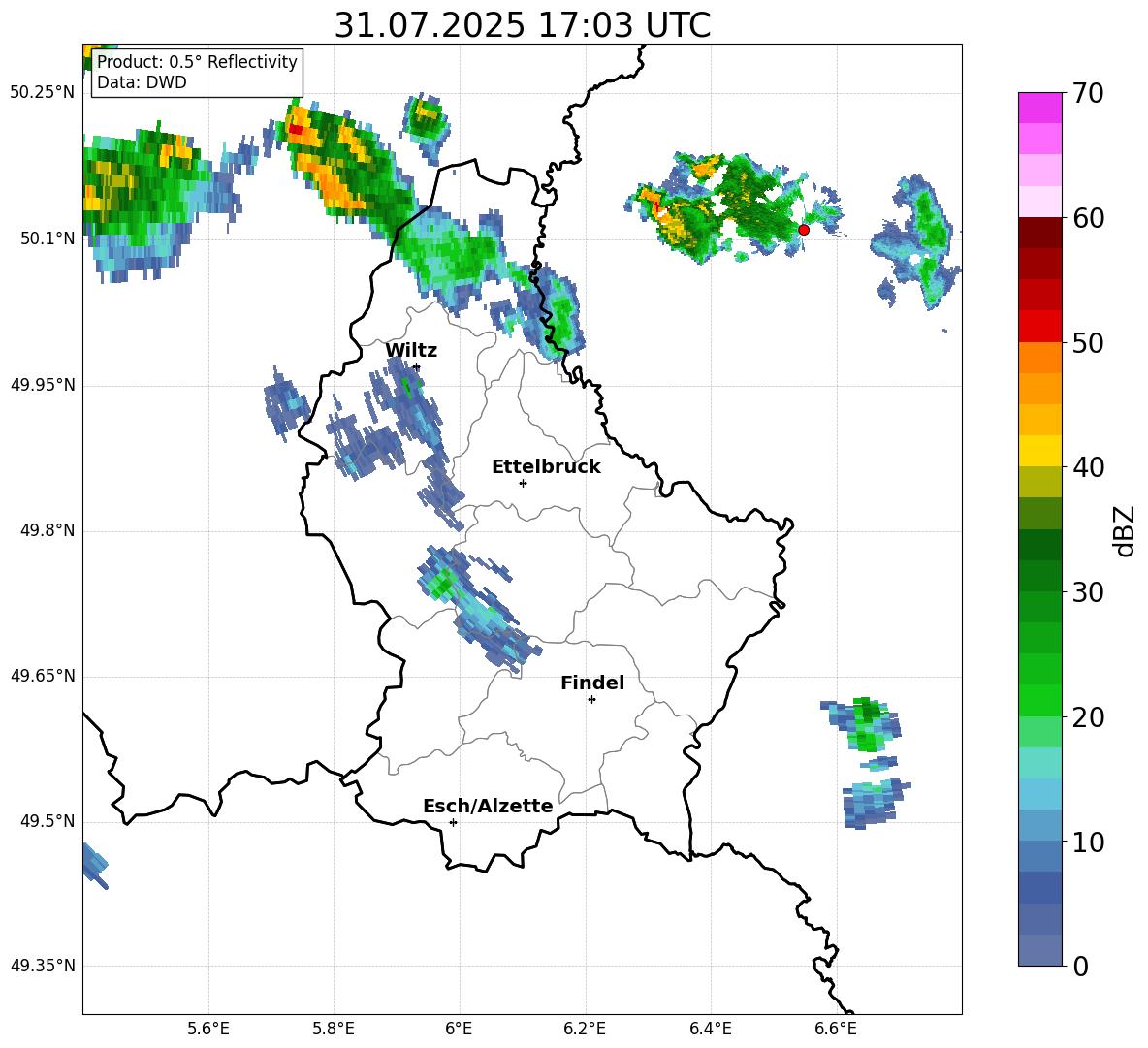Image resolution: width=1148 pixels, height=1048 pixels.
Task: Click the 5.6°E longitude label
Action: point(208,1029)
